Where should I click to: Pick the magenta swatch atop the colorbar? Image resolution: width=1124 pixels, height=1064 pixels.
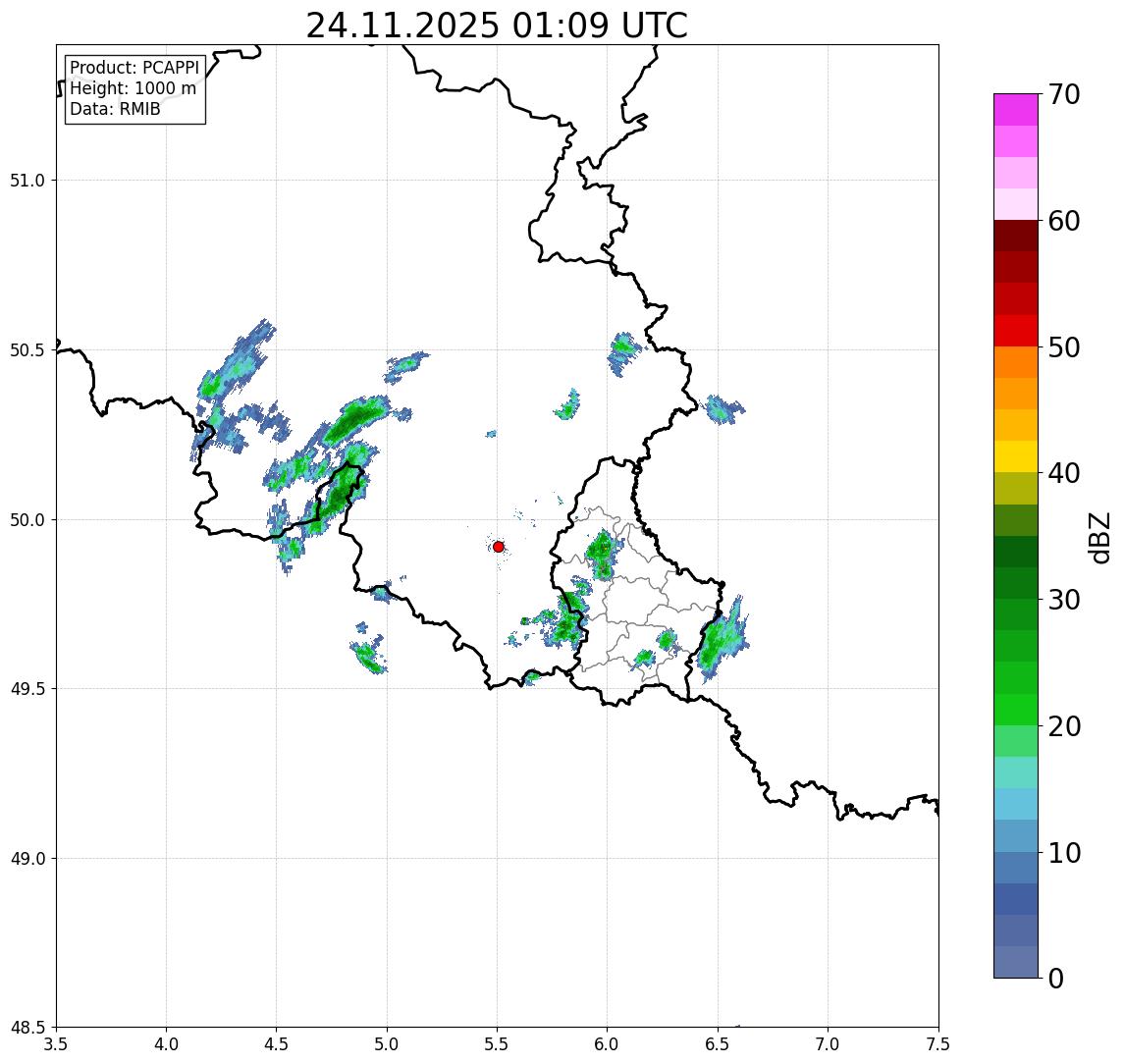(x=1016, y=110)
